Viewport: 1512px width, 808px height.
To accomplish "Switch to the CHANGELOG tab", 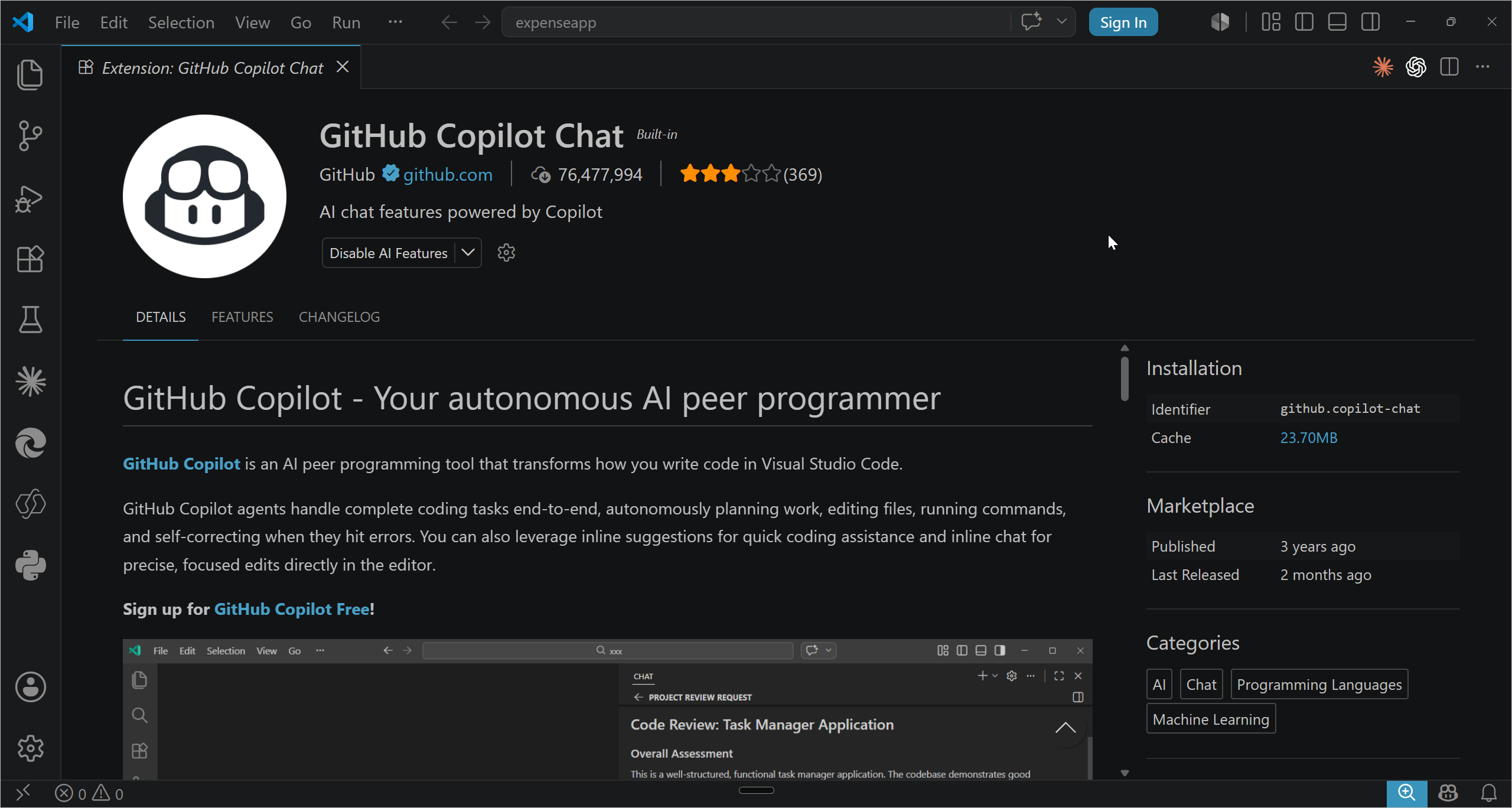I will [x=339, y=317].
